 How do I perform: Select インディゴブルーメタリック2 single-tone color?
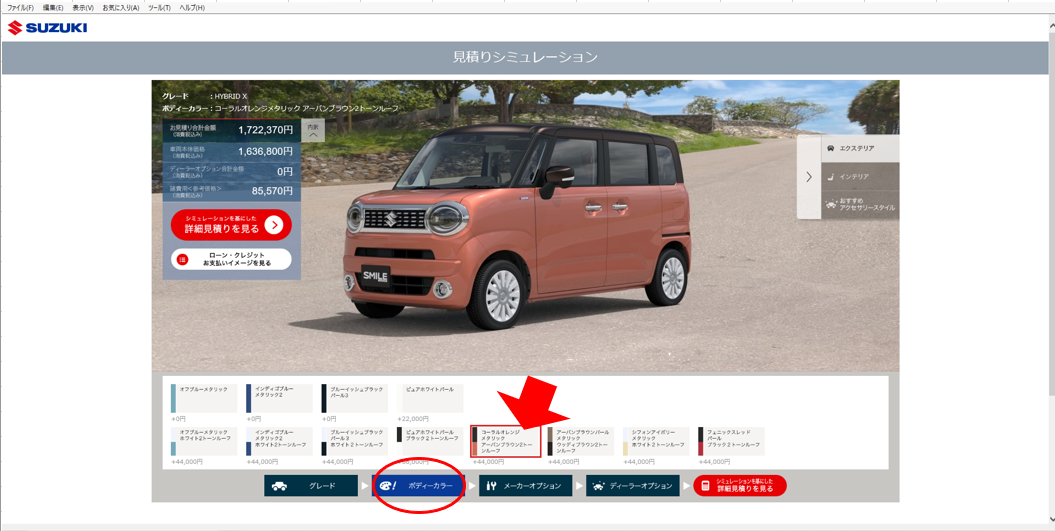pos(279,398)
